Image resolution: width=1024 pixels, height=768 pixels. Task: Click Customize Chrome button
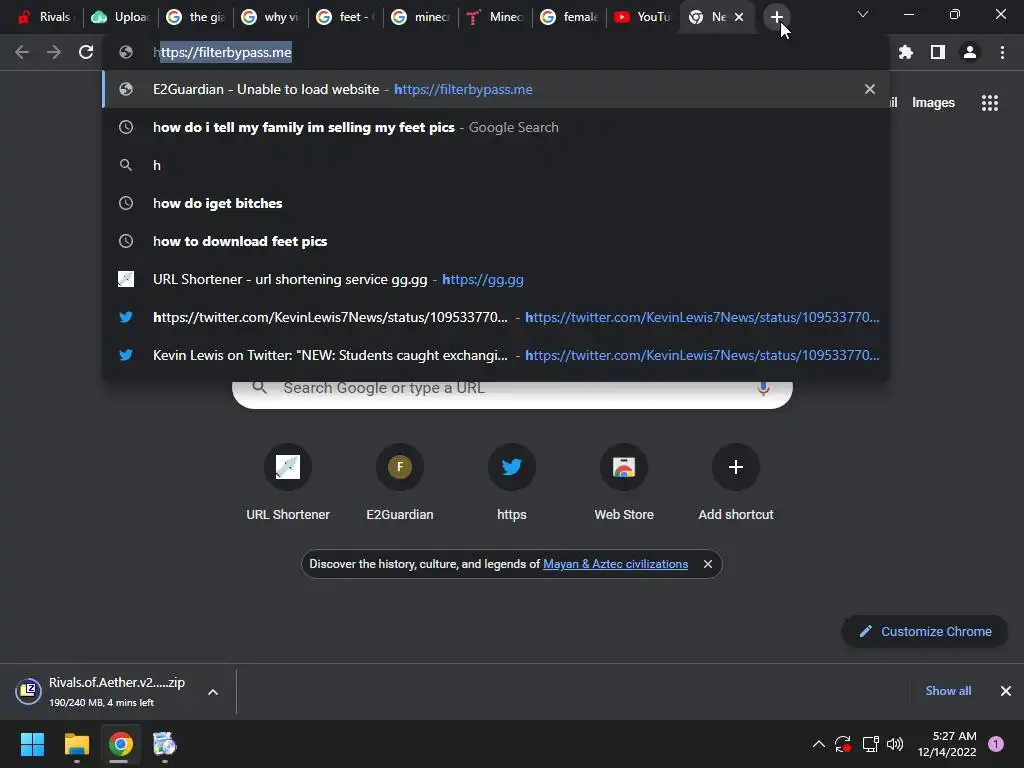(x=925, y=632)
